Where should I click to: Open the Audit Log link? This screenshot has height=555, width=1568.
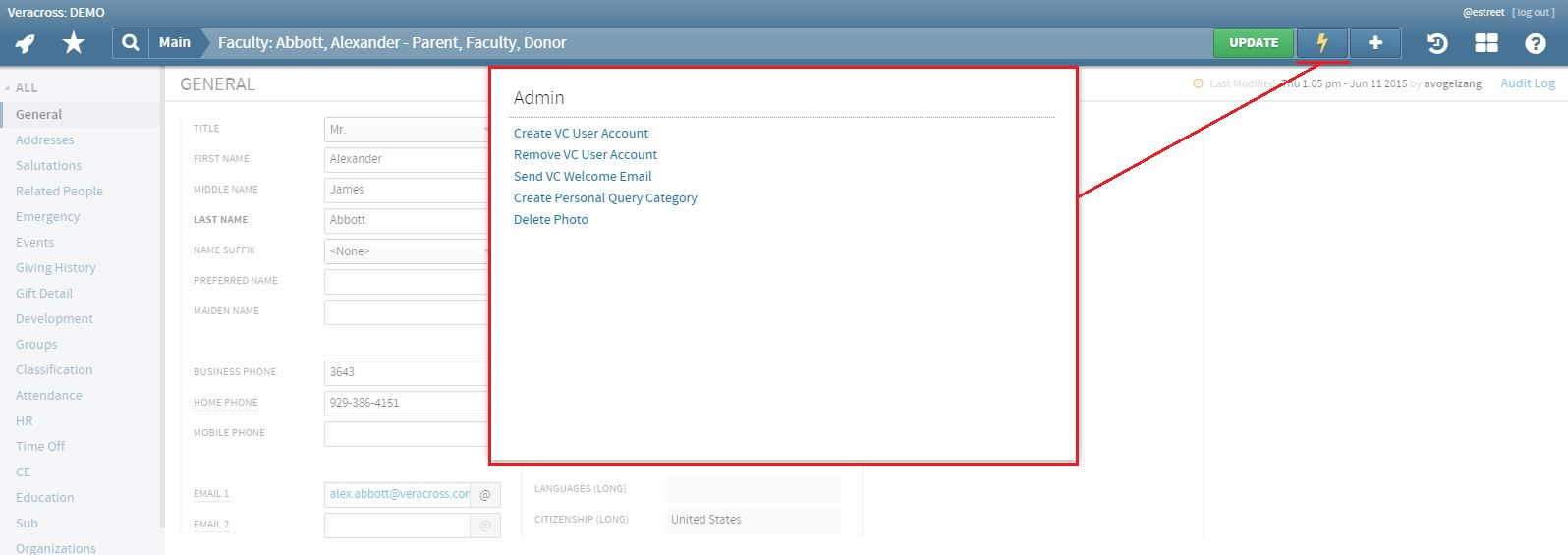pyautogui.click(x=1527, y=83)
